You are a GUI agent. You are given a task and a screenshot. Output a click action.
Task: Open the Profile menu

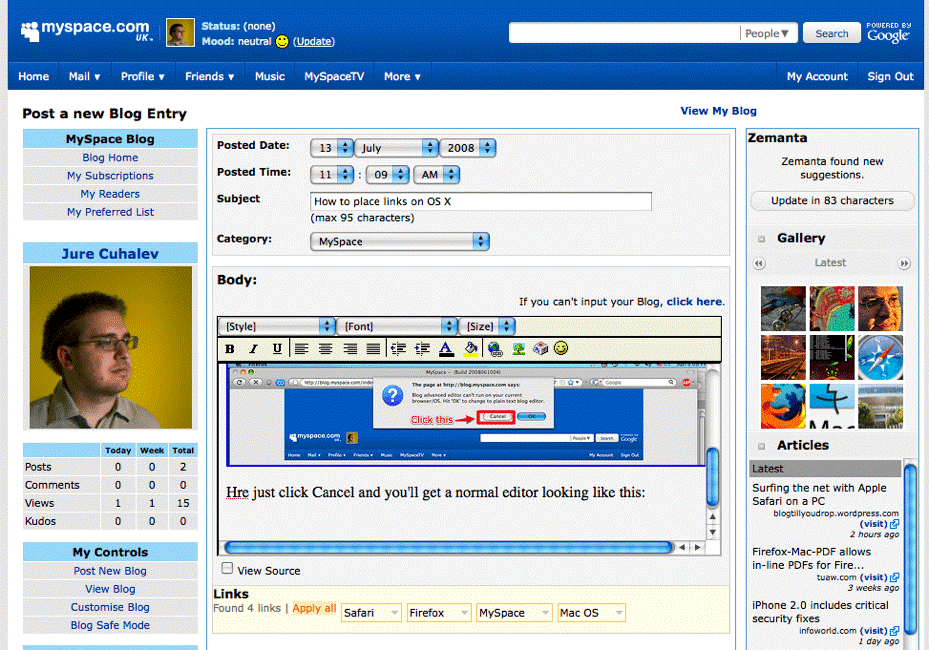click(142, 76)
